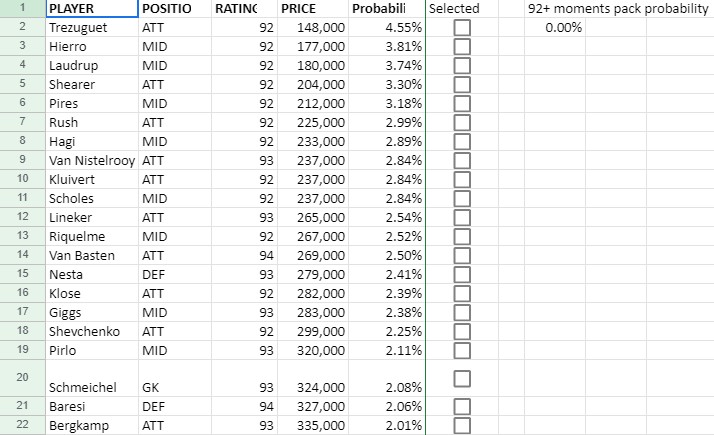Mark the checkbox next to Schmeichel
Screen dimensions: 714x435
click(462, 377)
